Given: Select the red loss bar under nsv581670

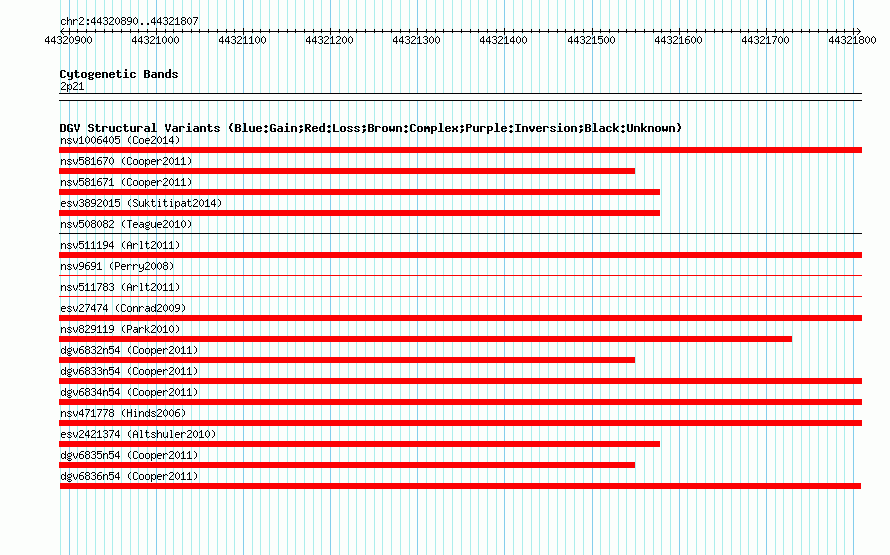Looking at the screenshot, I should [347, 171].
